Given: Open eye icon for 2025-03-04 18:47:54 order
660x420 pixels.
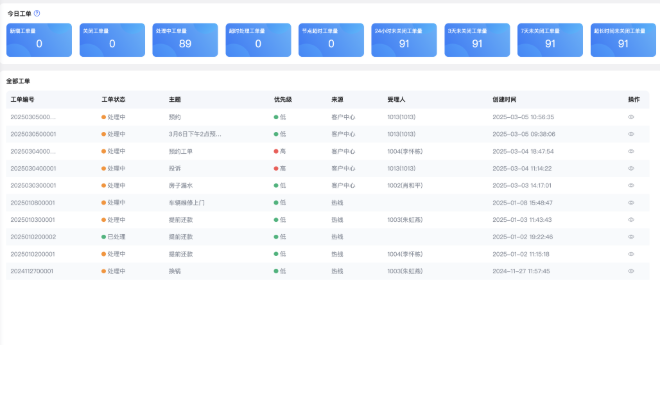Looking at the screenshot, I should pyautogui.click(x=631, y=151).
